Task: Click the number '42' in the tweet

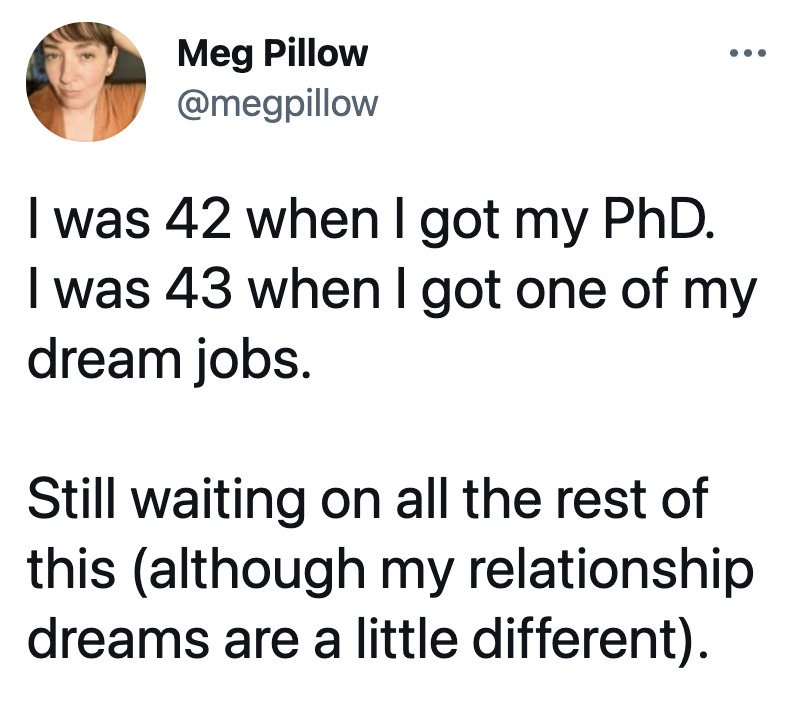Action: (199, 221)
